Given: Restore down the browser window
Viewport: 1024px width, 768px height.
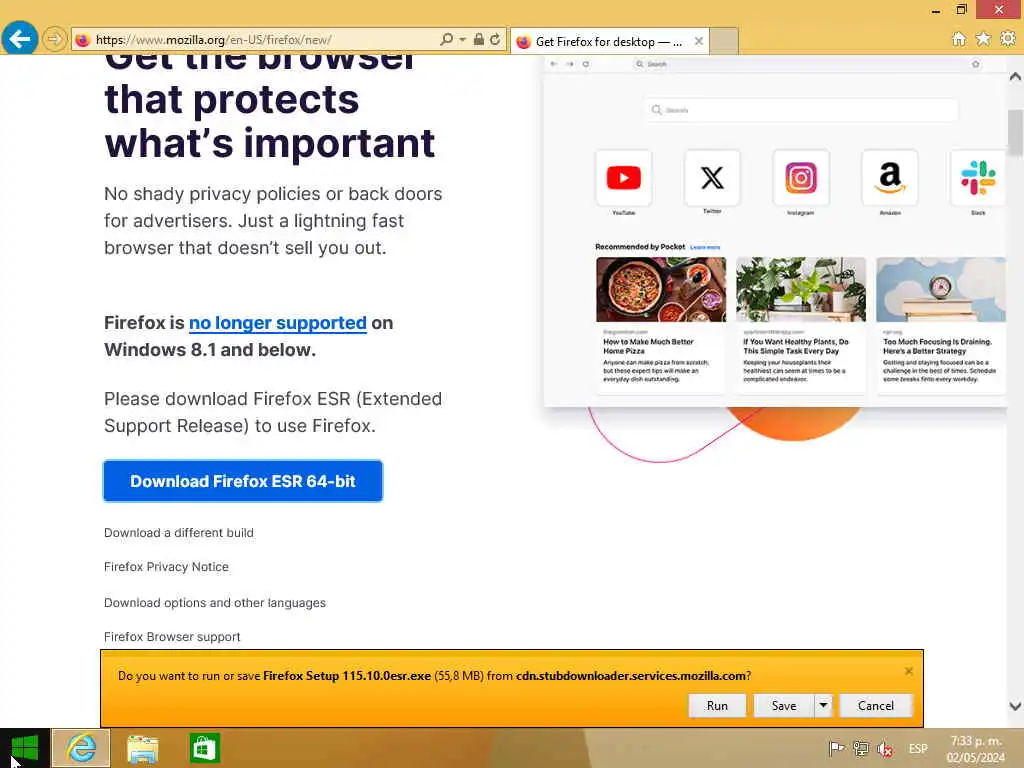Looking at the screenshot, I should point(961,10).
